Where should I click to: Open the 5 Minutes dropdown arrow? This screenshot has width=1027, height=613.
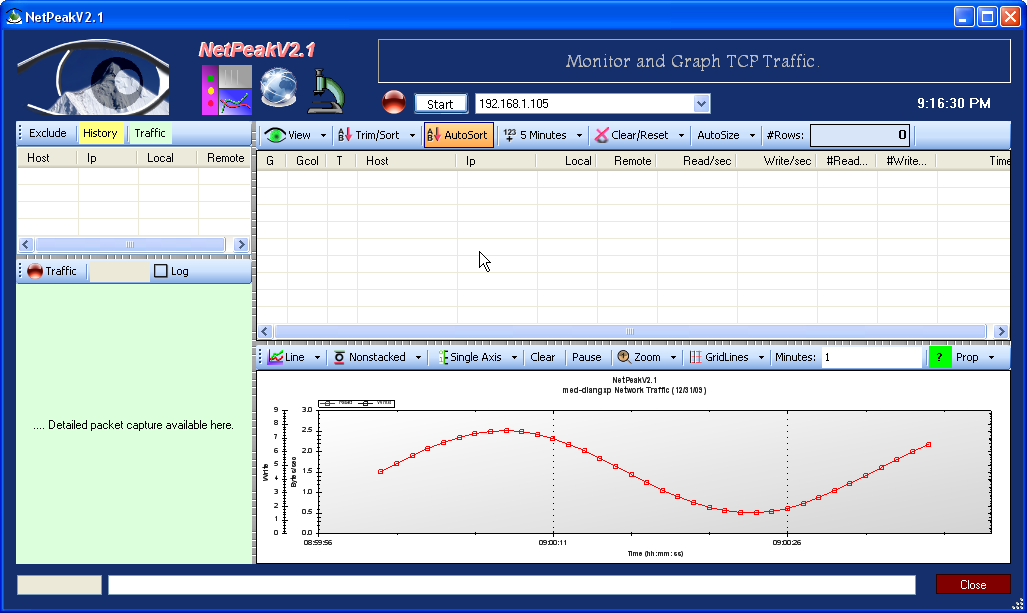click(x=579, y=136)
